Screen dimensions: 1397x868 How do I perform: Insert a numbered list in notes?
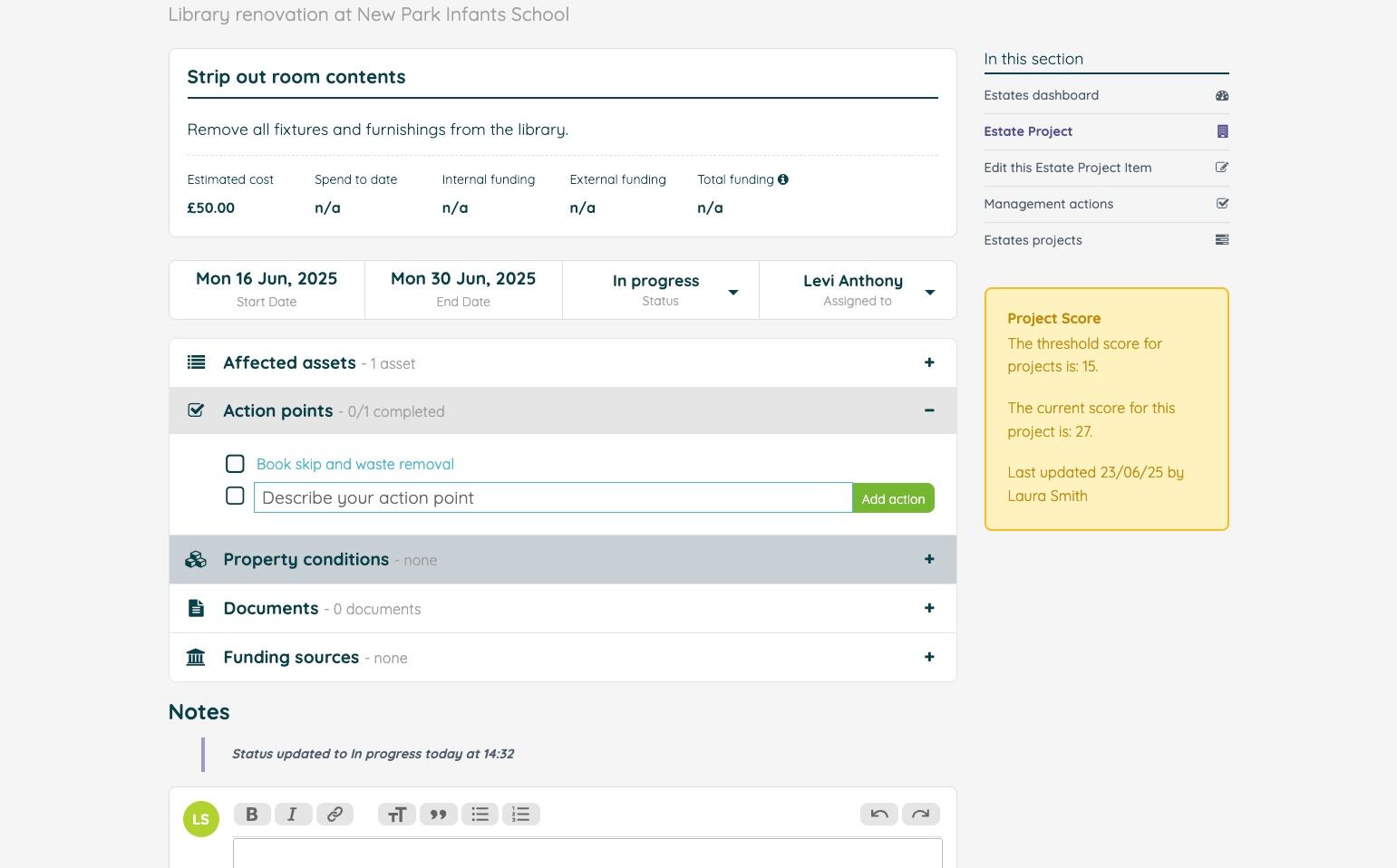click(x=521, y=815)
